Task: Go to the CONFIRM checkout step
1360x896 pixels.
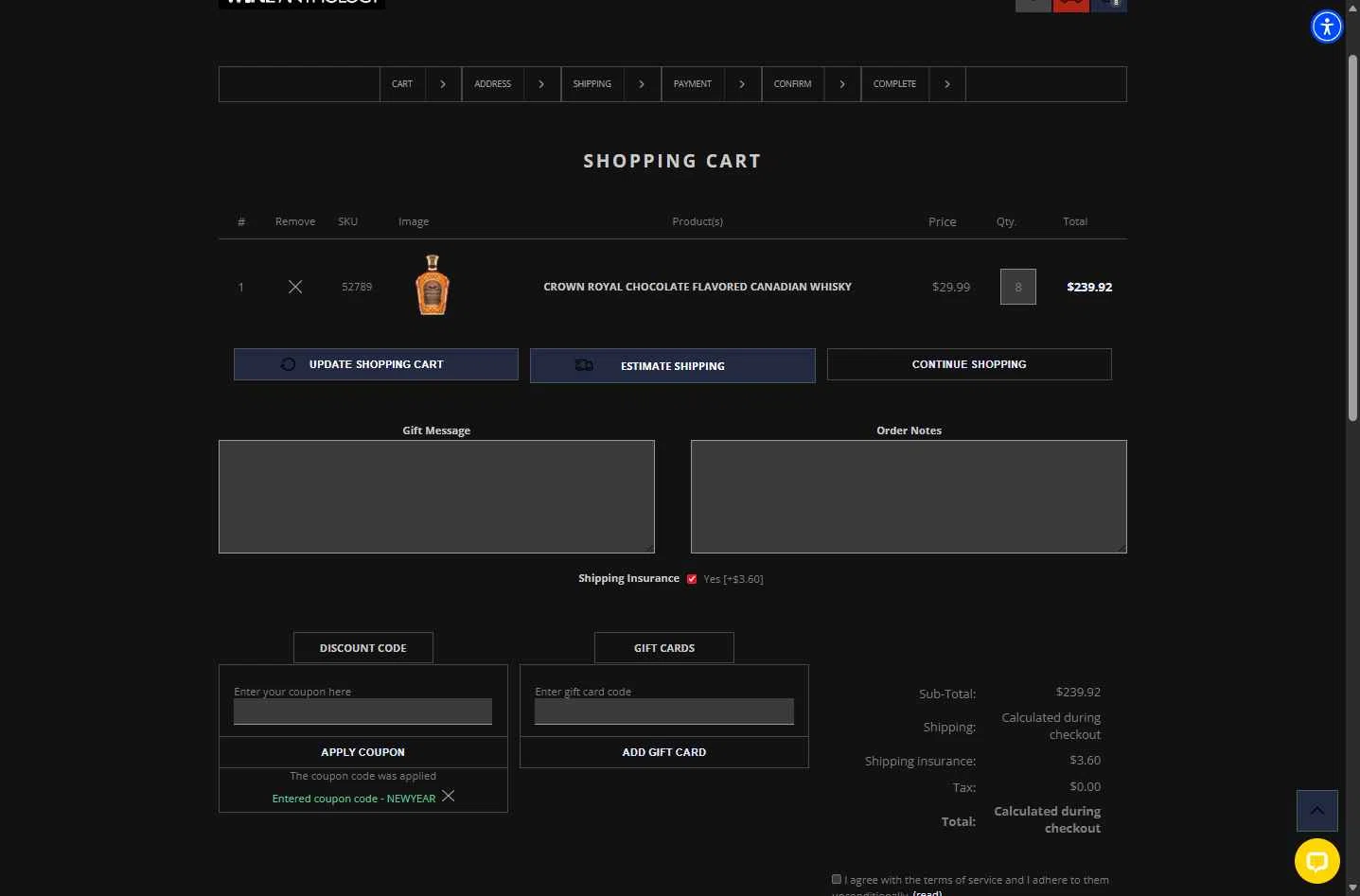Action: tap(792, 84)
